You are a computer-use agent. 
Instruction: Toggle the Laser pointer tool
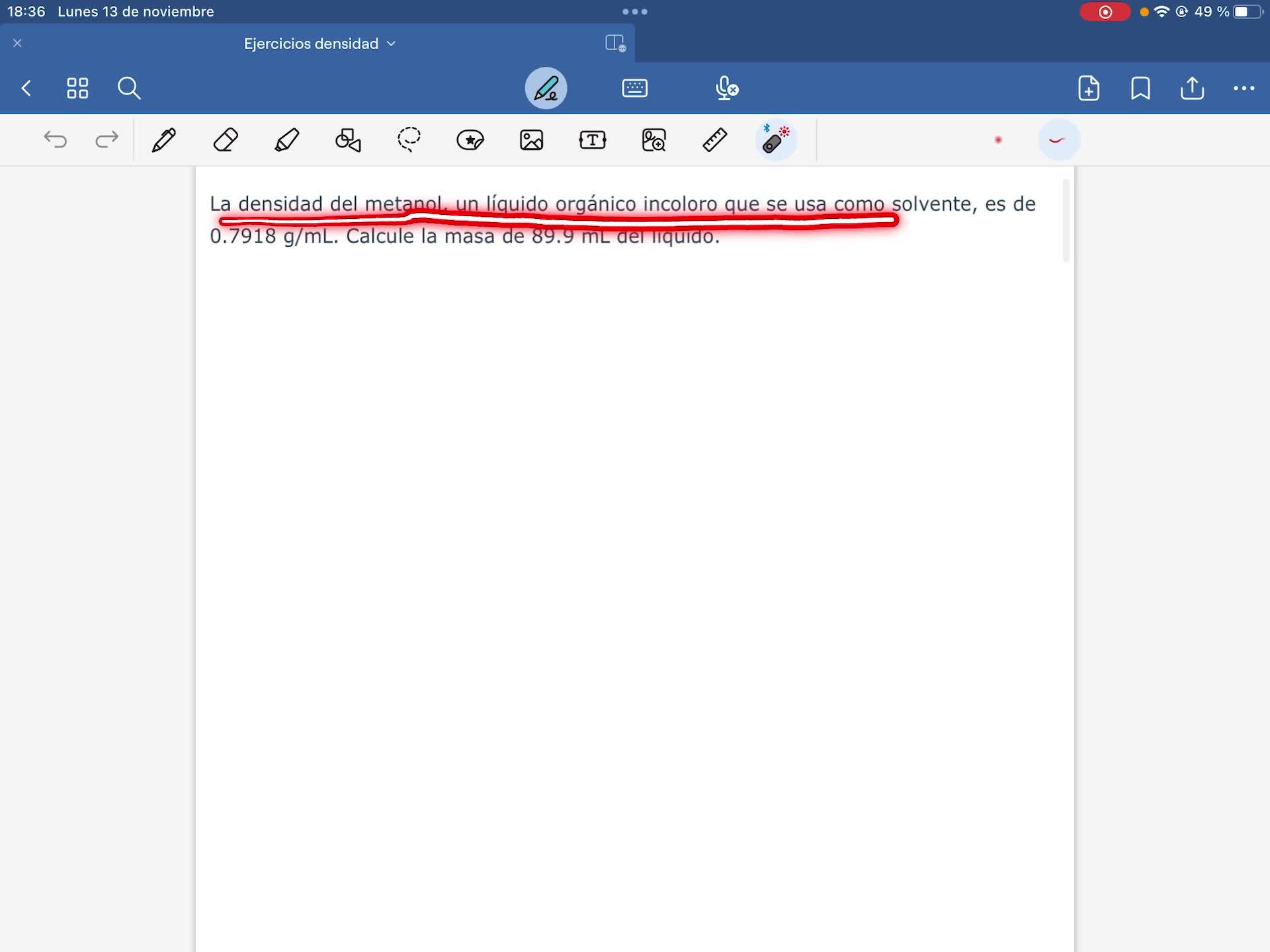(x=775, y=139)
